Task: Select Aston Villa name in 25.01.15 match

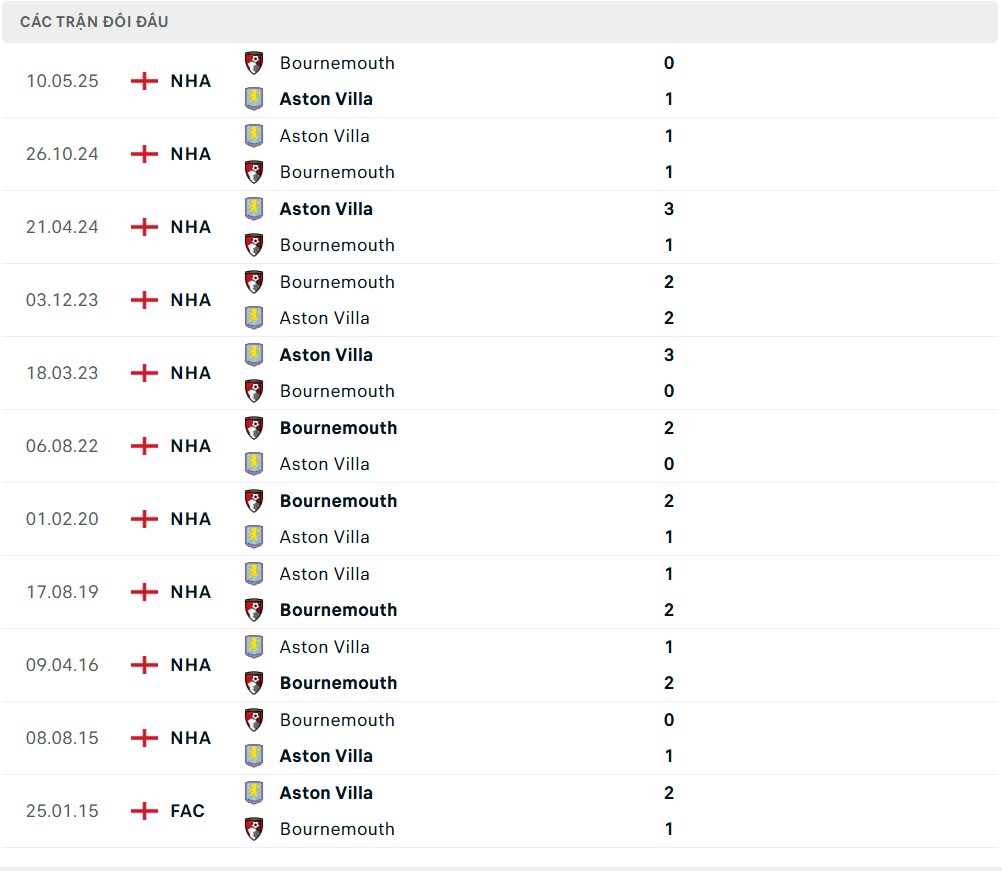Action: 326,793
